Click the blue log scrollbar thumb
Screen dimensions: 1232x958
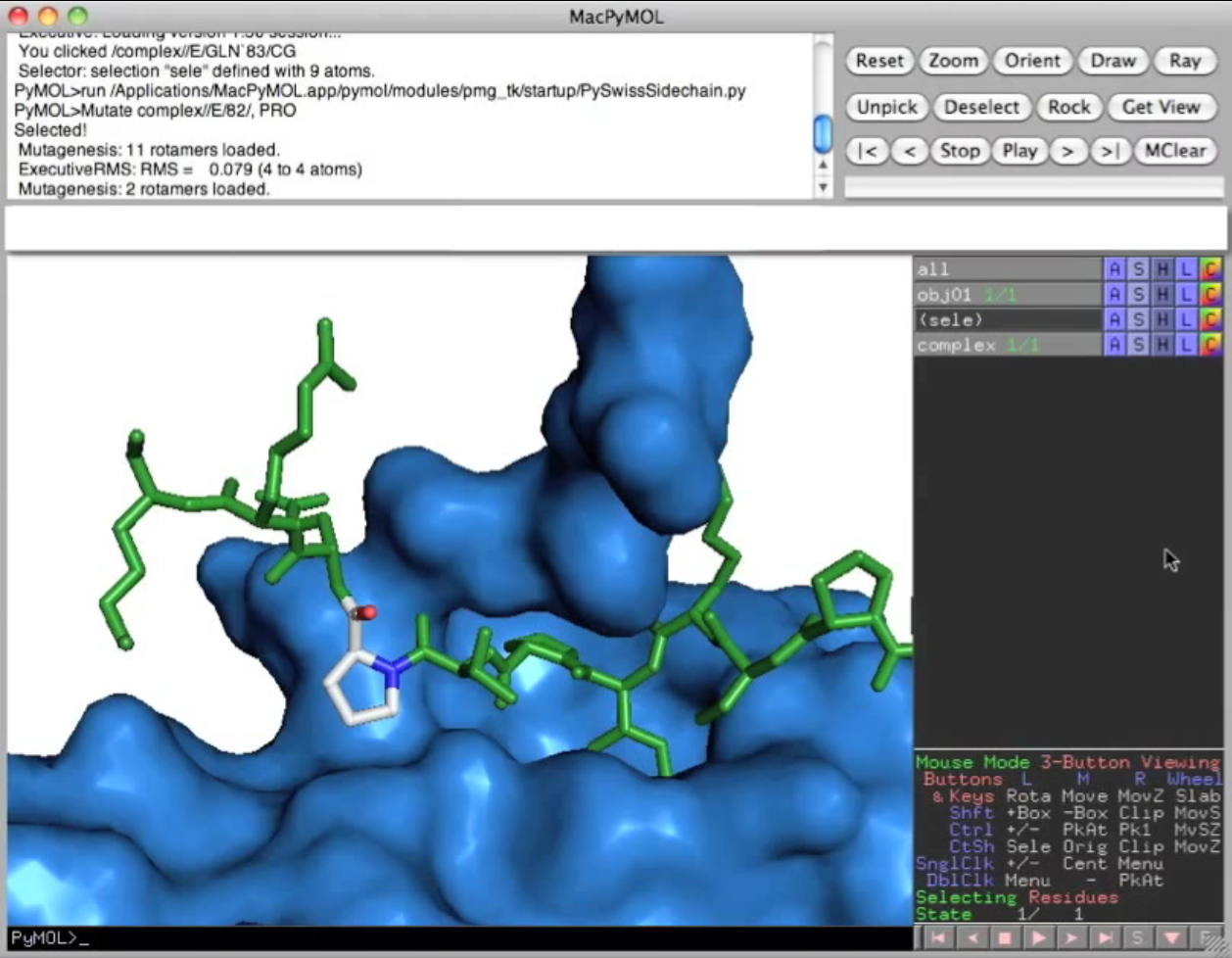tap(824, 133)
